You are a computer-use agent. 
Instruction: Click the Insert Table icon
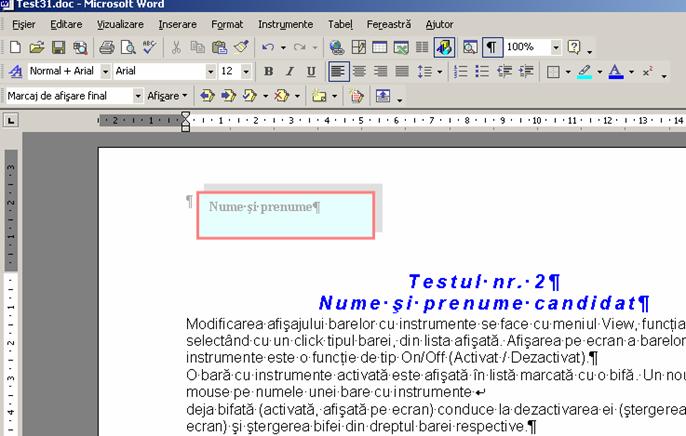pos(380,47)
